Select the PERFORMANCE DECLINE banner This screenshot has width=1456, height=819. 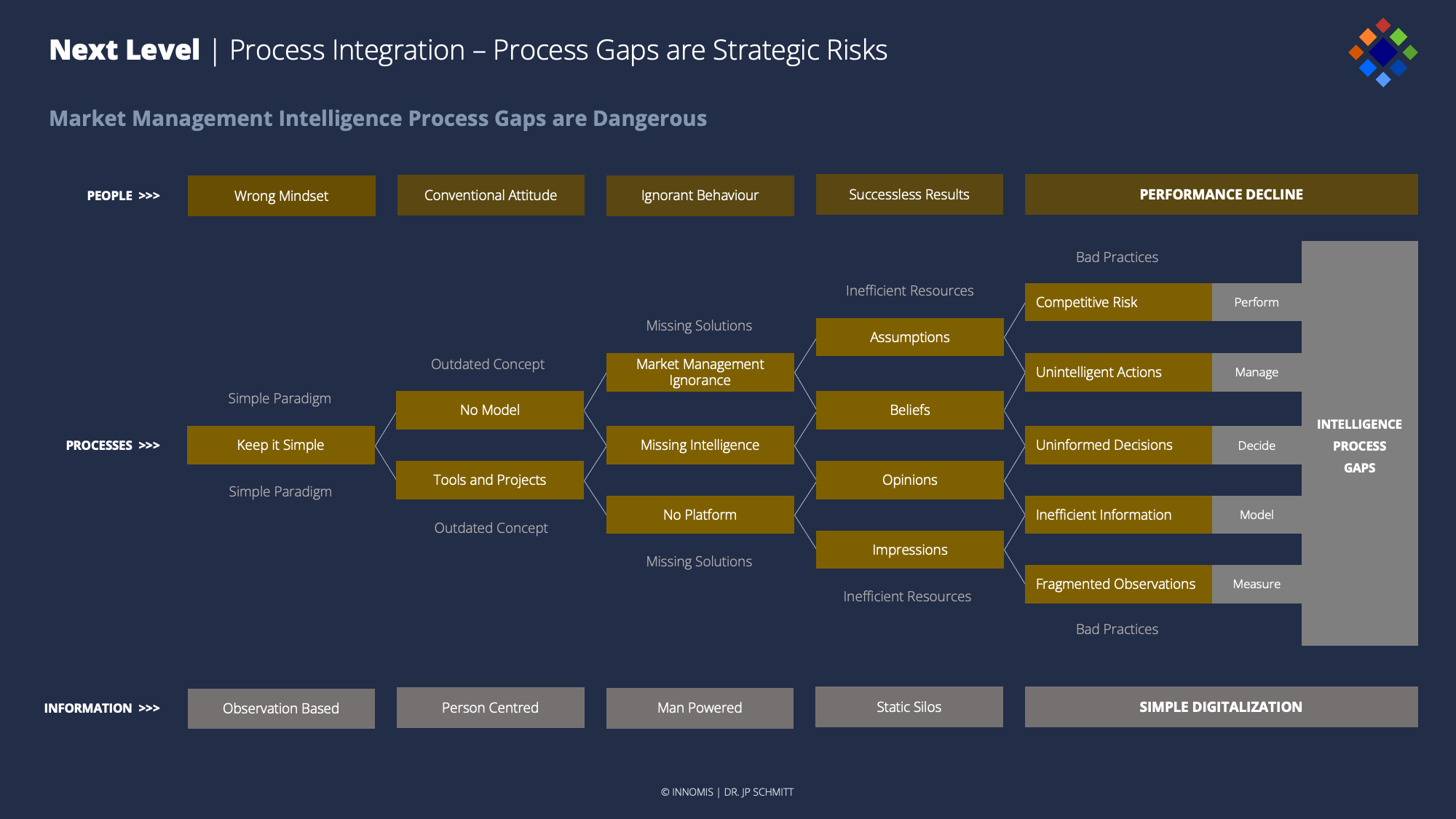1221,194
